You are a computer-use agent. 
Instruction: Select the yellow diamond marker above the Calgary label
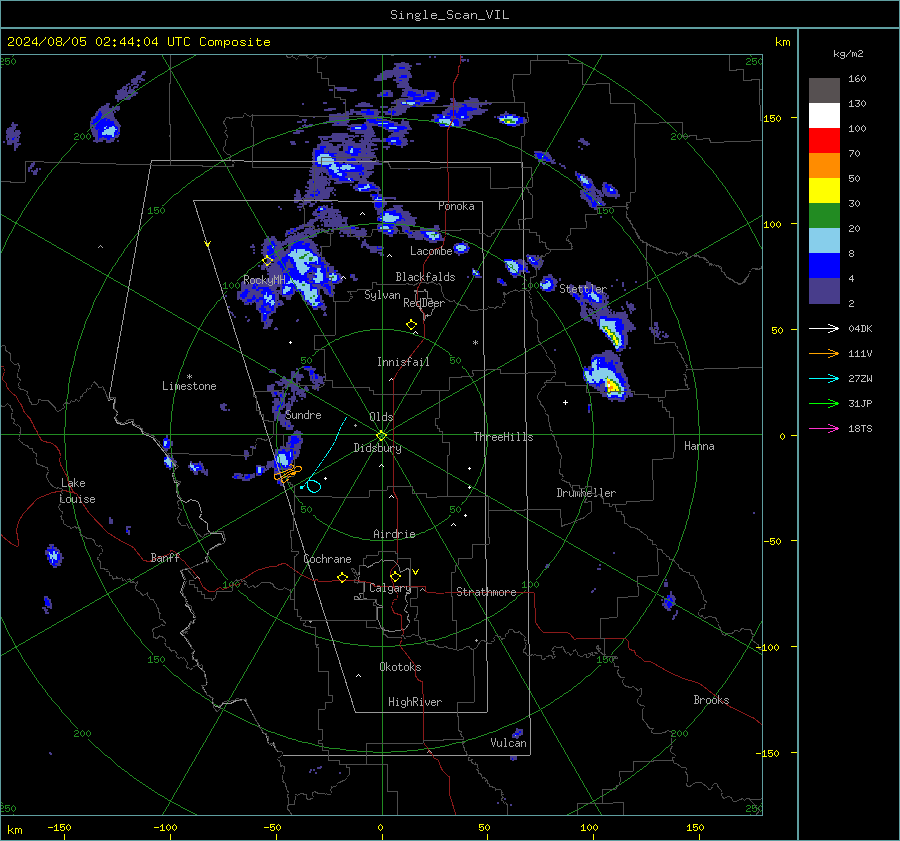point(395,576)
